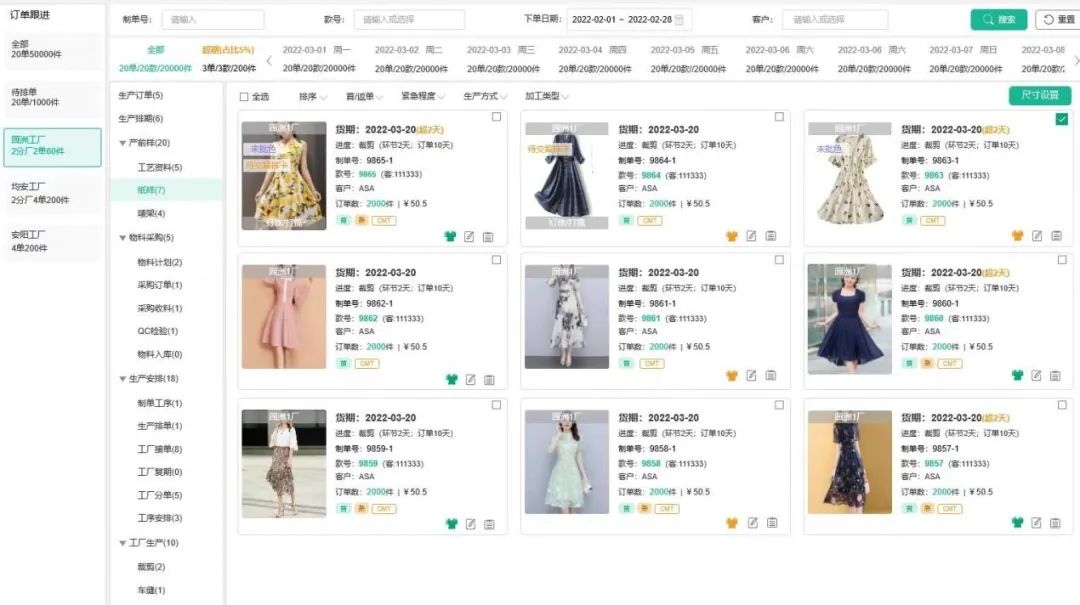This screenshot has height=605, width=1080.
Task: Click the 尺寸设置 size settings button
Action: pos(1039,96)
